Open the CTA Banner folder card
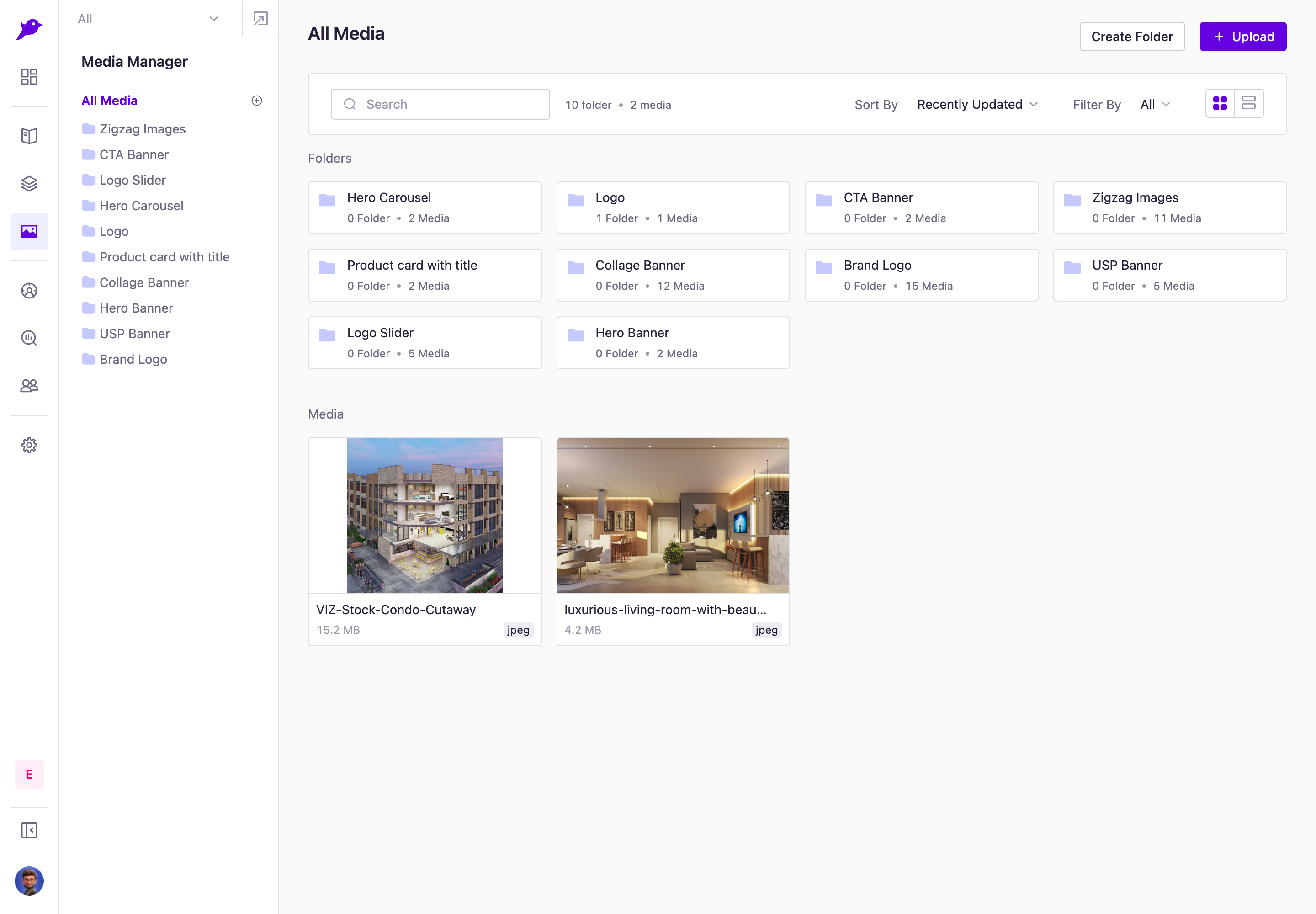The width and height of the screenshot is (1316, 914). point(922,207)
